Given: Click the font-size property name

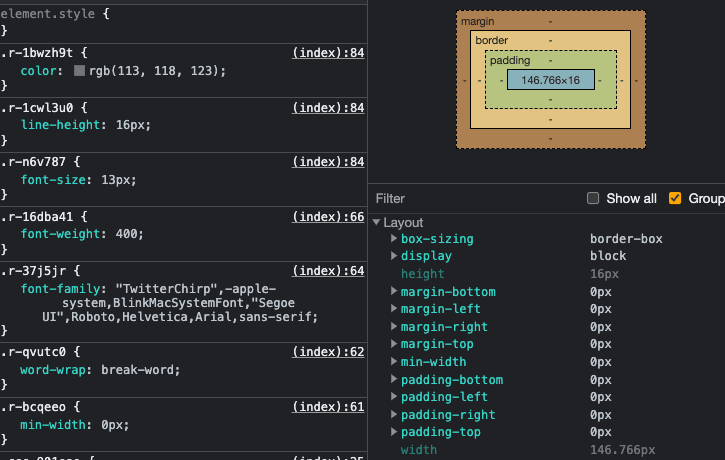Looking at the screenshot, I should tap(53, 180).
